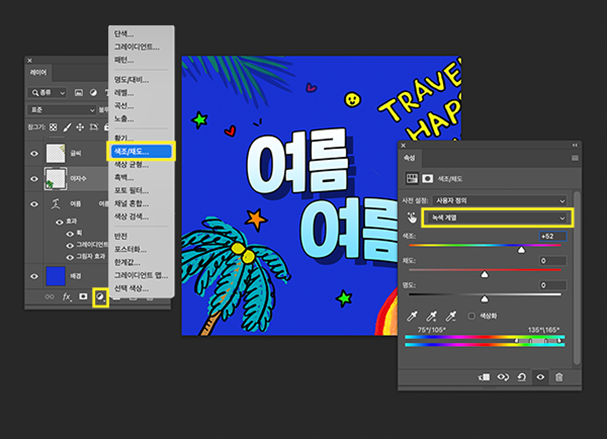Enable the 색상화 colorize checkbox
The image size is (607, 439).
coord(471,316)
